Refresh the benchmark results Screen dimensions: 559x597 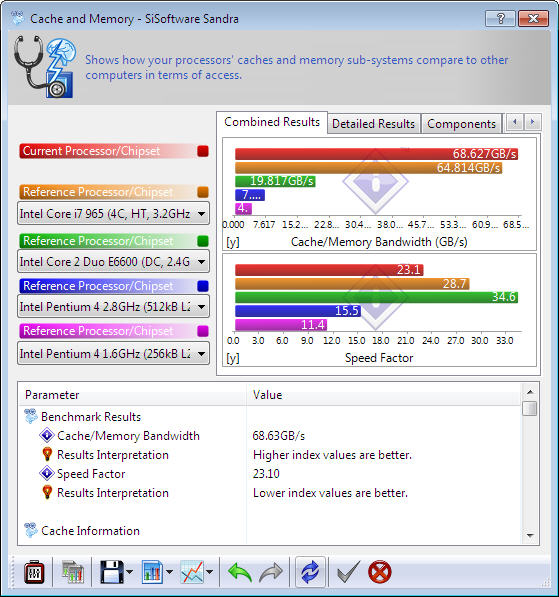pos(310,572)
